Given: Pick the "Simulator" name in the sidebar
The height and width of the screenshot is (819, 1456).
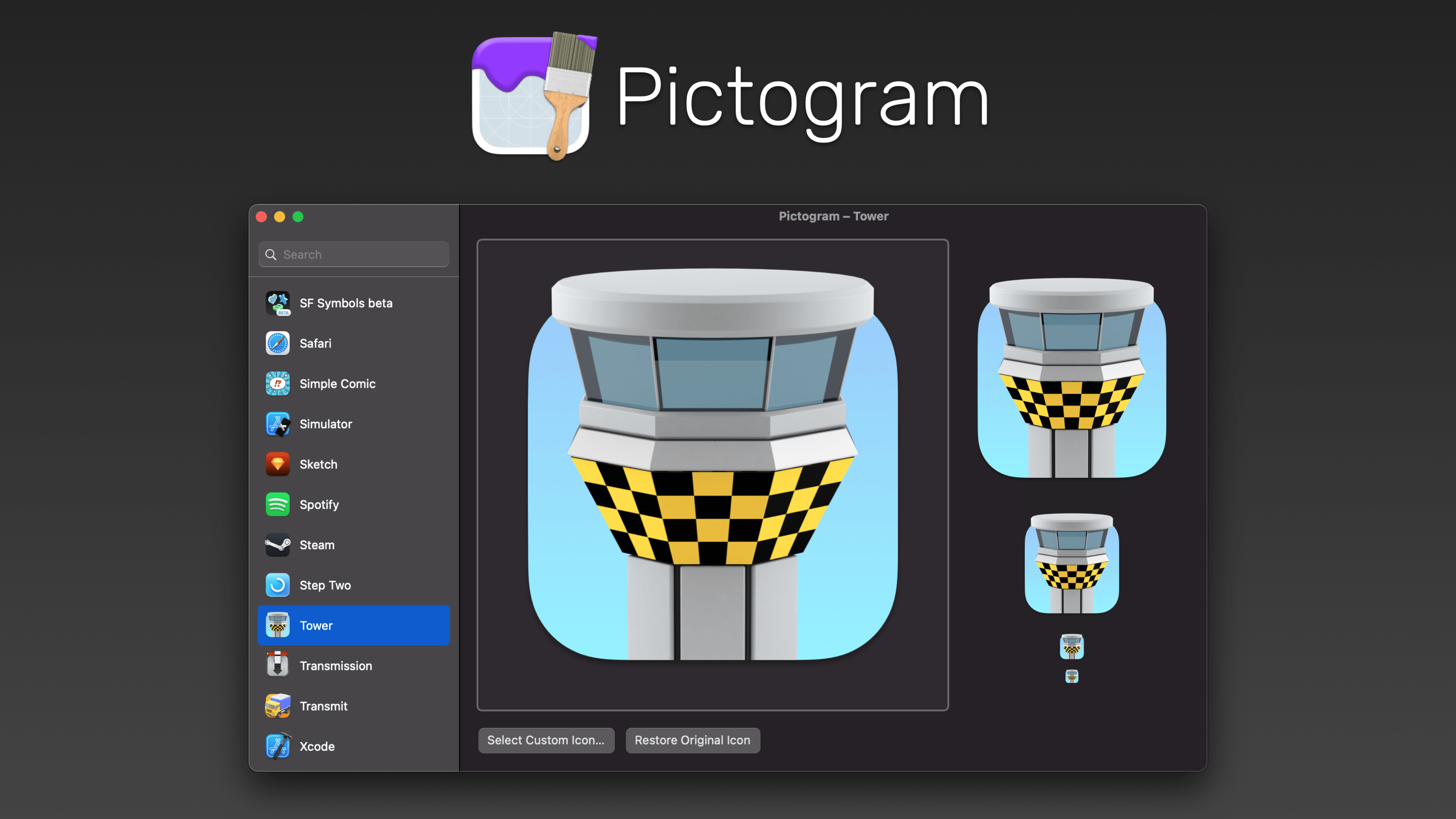Looking at the screenshot, I should click(326, 424).
